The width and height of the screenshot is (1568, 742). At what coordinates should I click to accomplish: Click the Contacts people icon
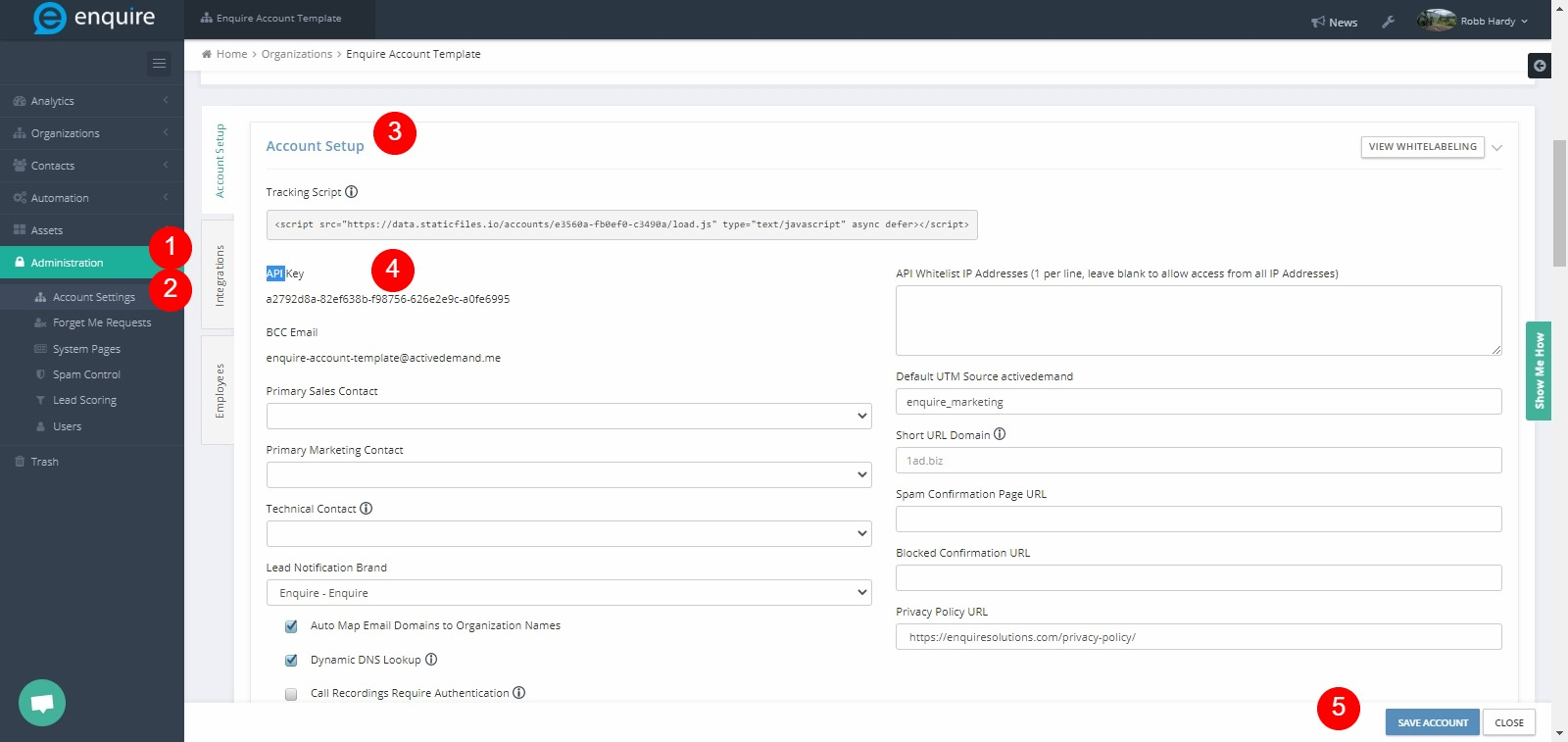click(20, 166)
